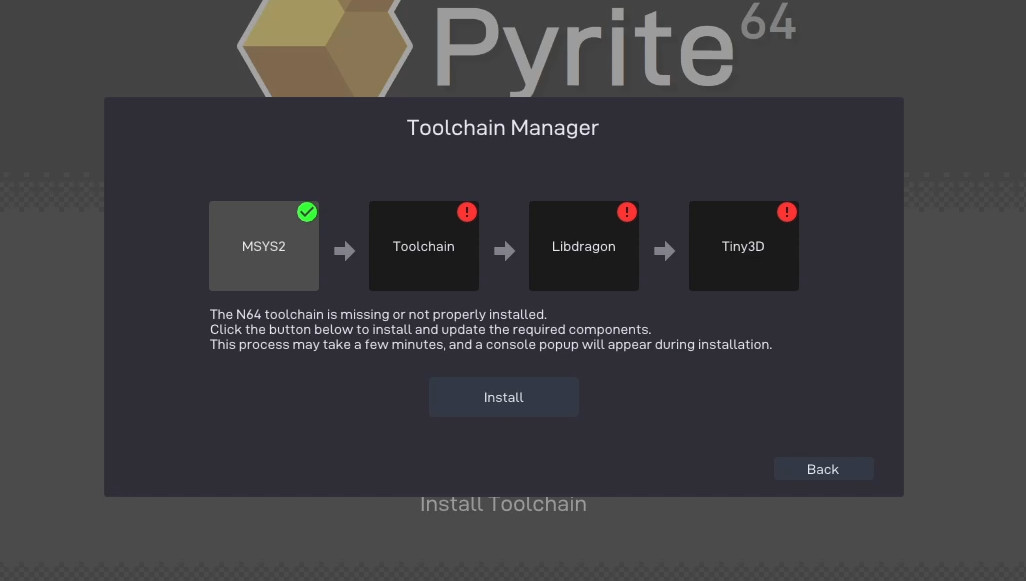Click the "This process may take" note
Screen dimensions: 1026x581
(x=490, y=344)
